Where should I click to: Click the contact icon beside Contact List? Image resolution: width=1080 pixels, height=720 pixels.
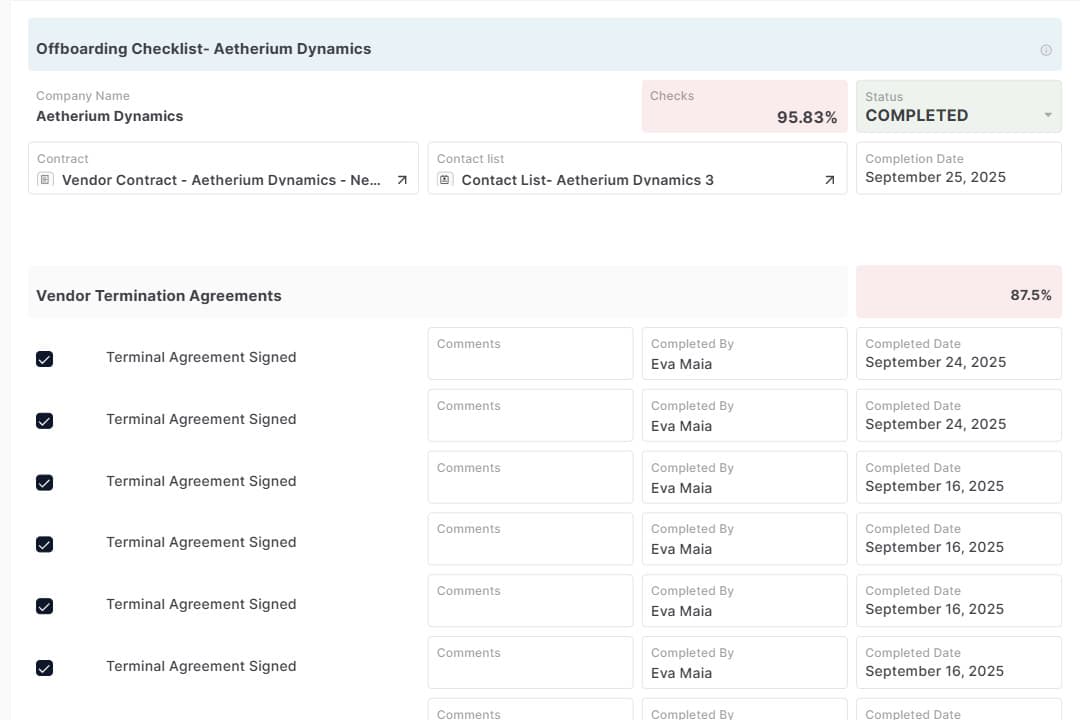click(x=445, y=180)
